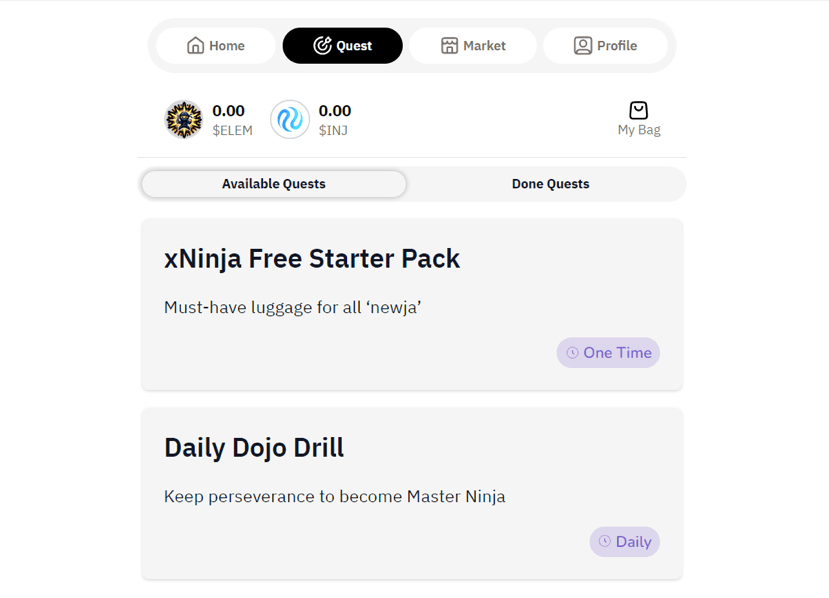Click clock icon in Daily badge
Viewport: 829px width, 598px height.
(x=605, y=542)
